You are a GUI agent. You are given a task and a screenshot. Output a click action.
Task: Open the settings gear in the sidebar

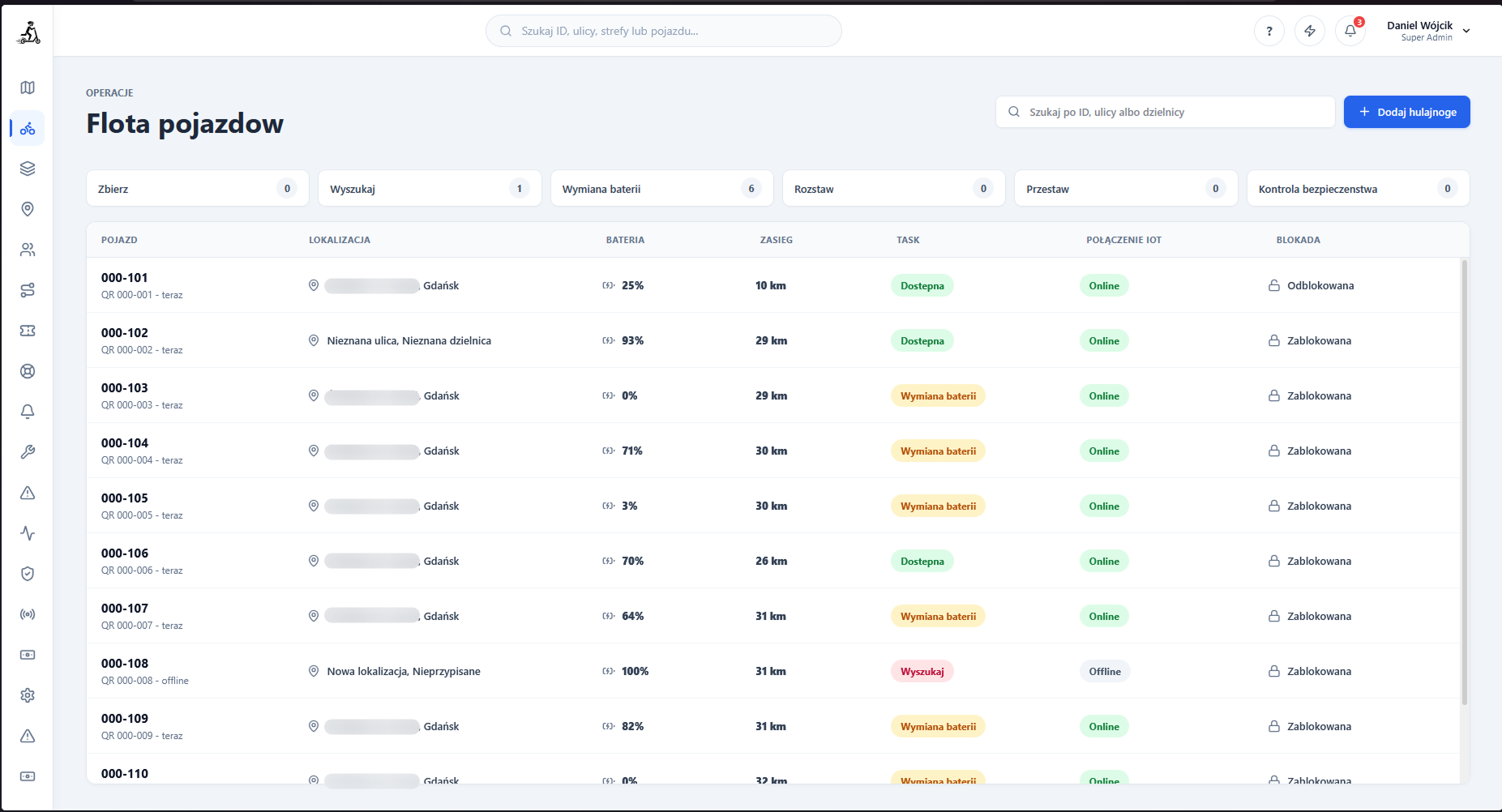(28, 695)
